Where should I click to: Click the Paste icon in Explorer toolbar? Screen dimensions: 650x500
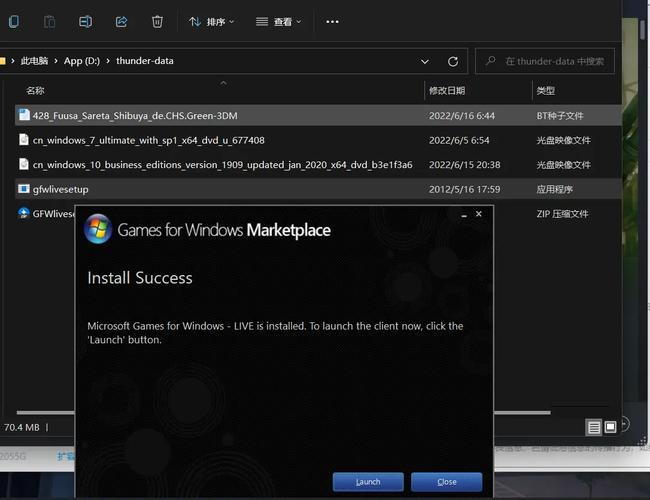click(49, 22)
